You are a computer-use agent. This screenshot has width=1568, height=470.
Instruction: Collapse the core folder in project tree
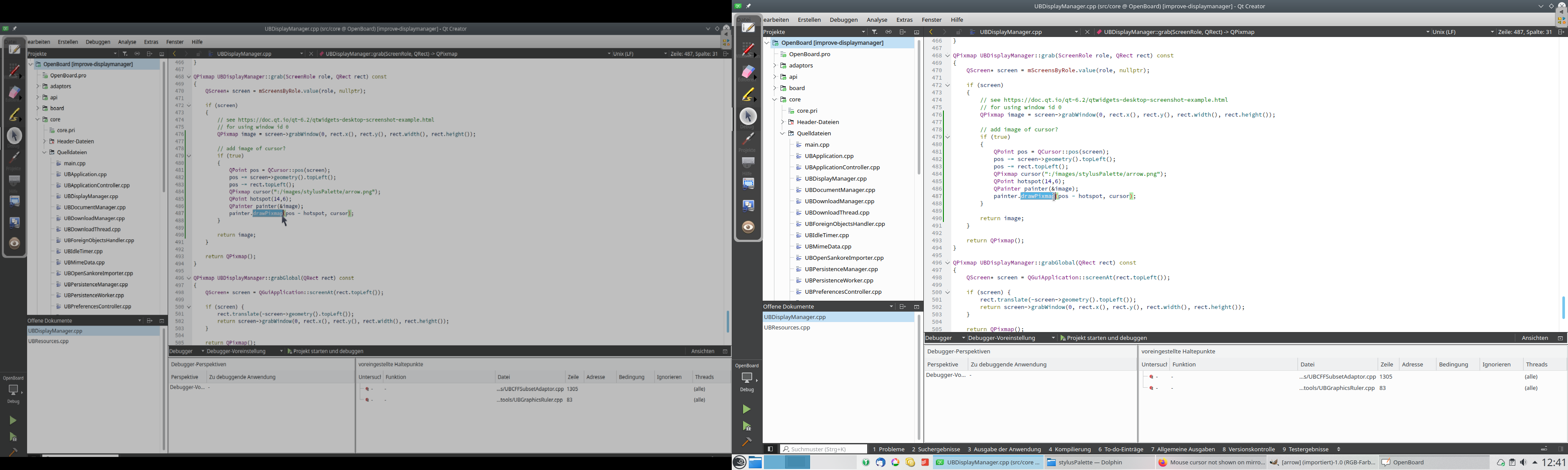774,99
